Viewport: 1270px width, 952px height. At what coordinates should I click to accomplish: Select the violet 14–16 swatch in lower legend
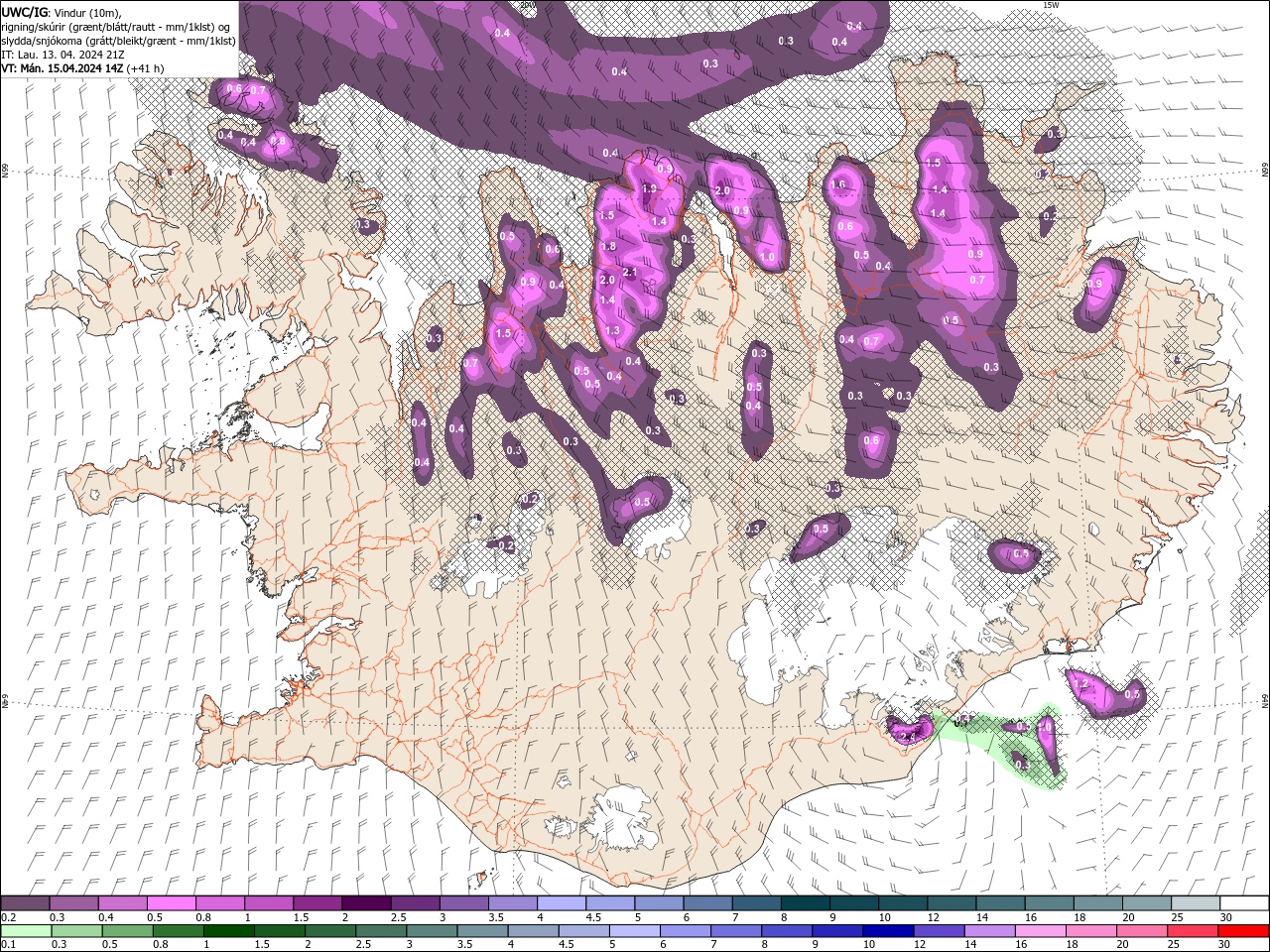[989, 930]
